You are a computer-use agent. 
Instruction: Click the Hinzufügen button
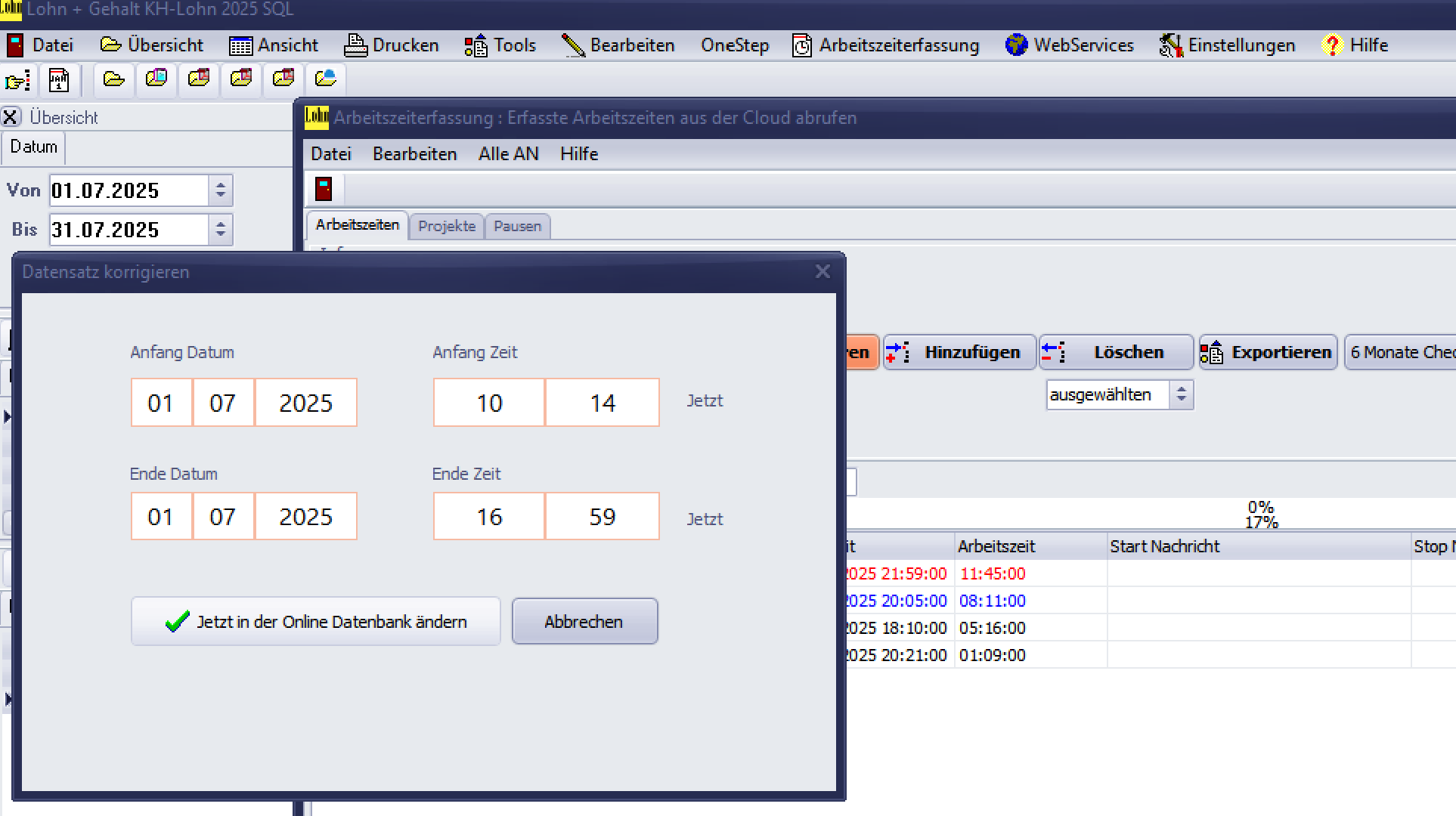(959, 352)
